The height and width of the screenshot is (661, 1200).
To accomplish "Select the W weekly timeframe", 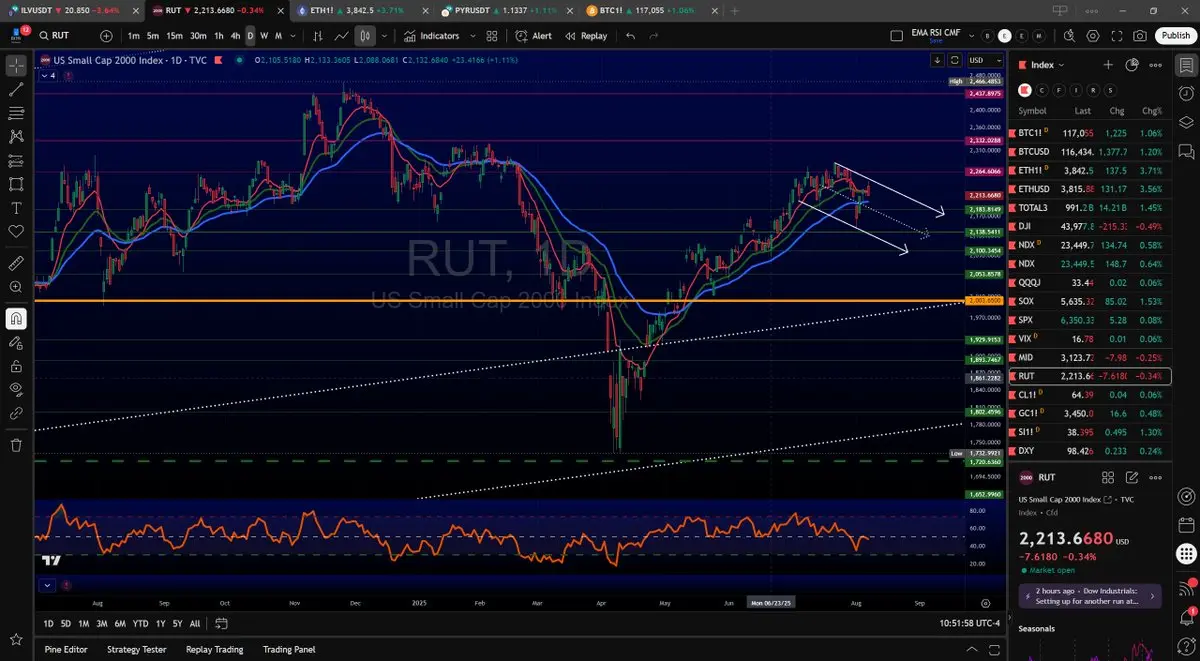I will [x=264, y=36].
